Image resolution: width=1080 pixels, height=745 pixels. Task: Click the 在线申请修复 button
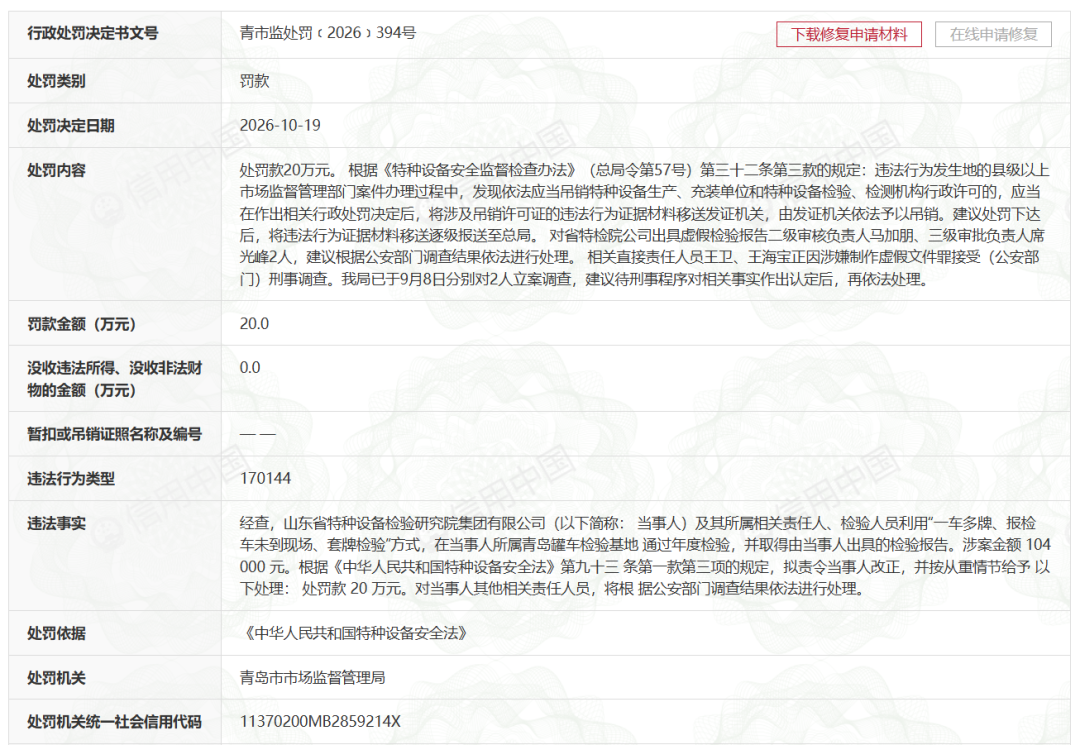[993, 34]
